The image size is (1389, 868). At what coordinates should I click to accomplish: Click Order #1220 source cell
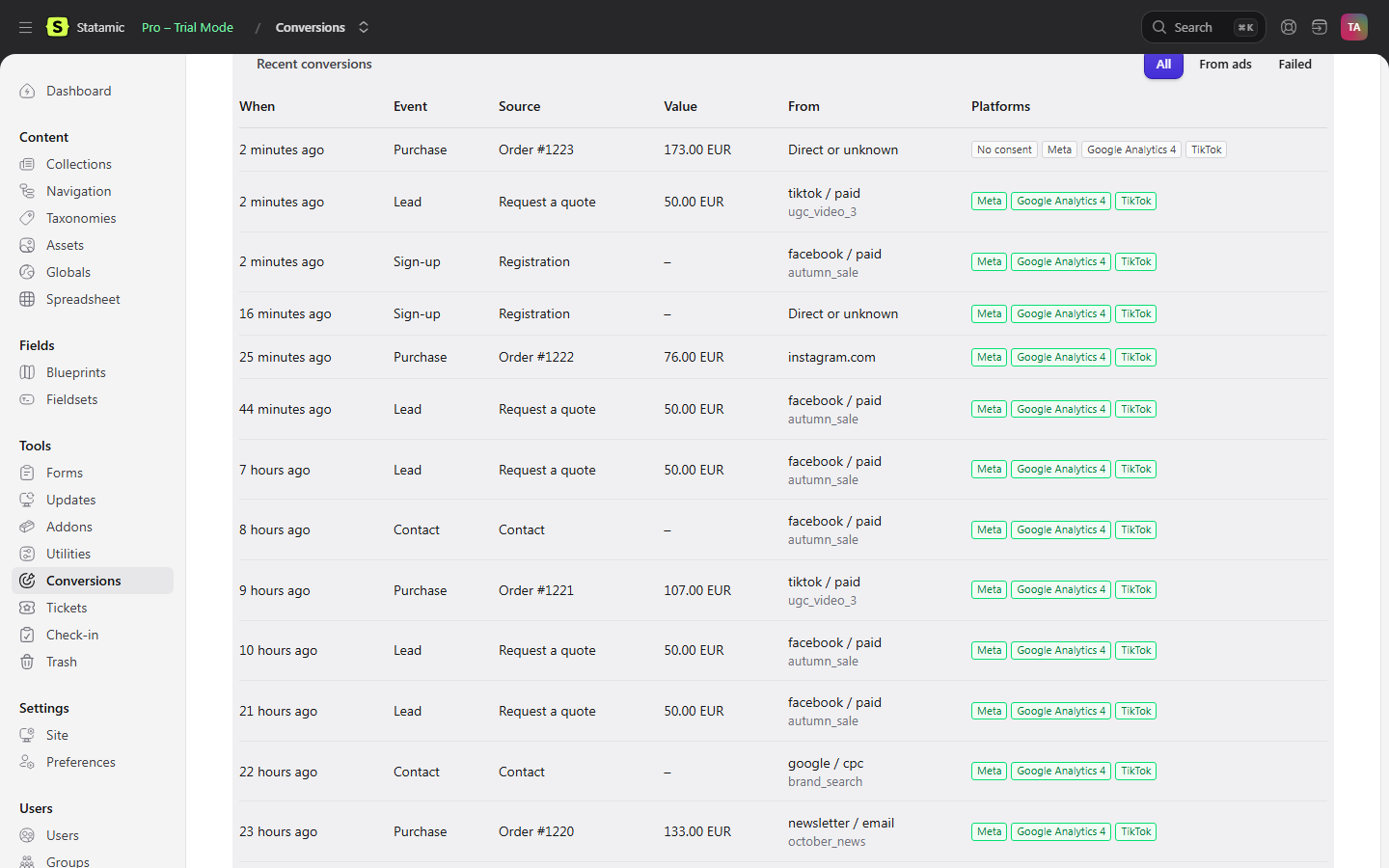536,831
